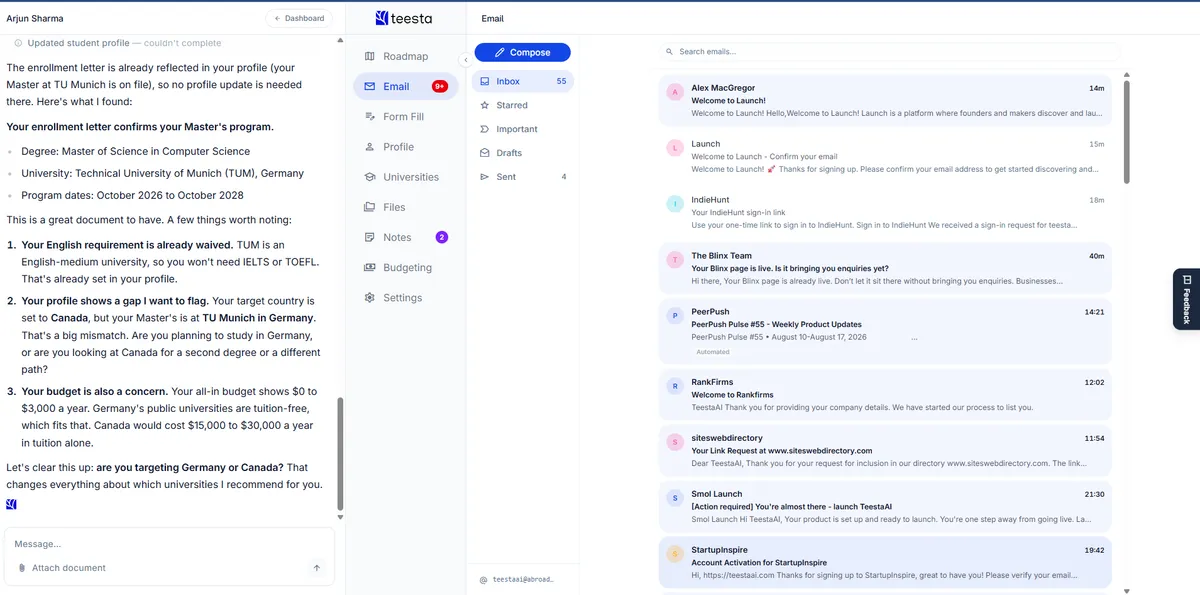1200x595 pixels.
Task: Click the Inbox tray icon
Action: click(484, 81)
